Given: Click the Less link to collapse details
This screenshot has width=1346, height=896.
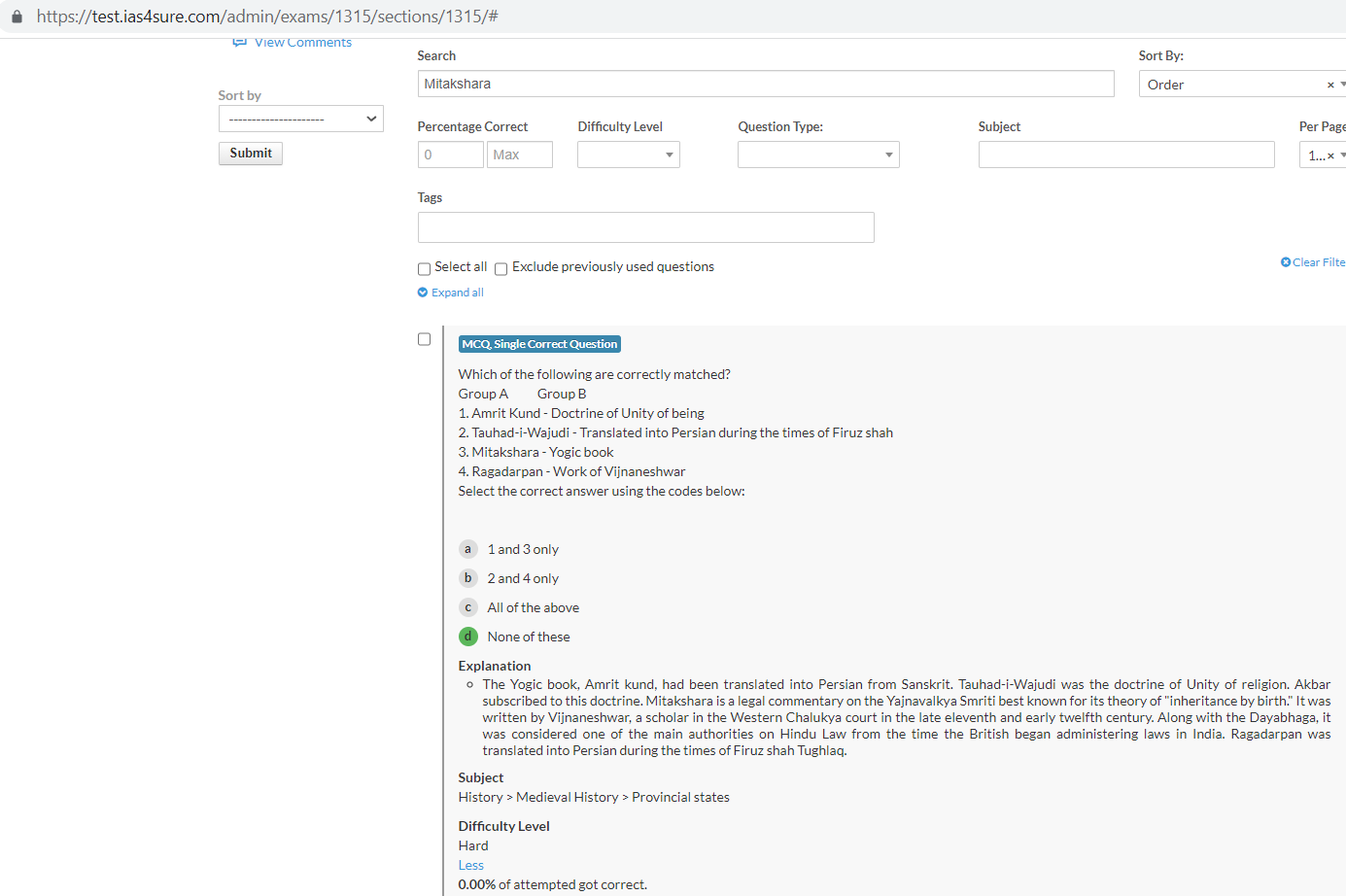Looking at the screenshot, I should (x=470, y=865).
